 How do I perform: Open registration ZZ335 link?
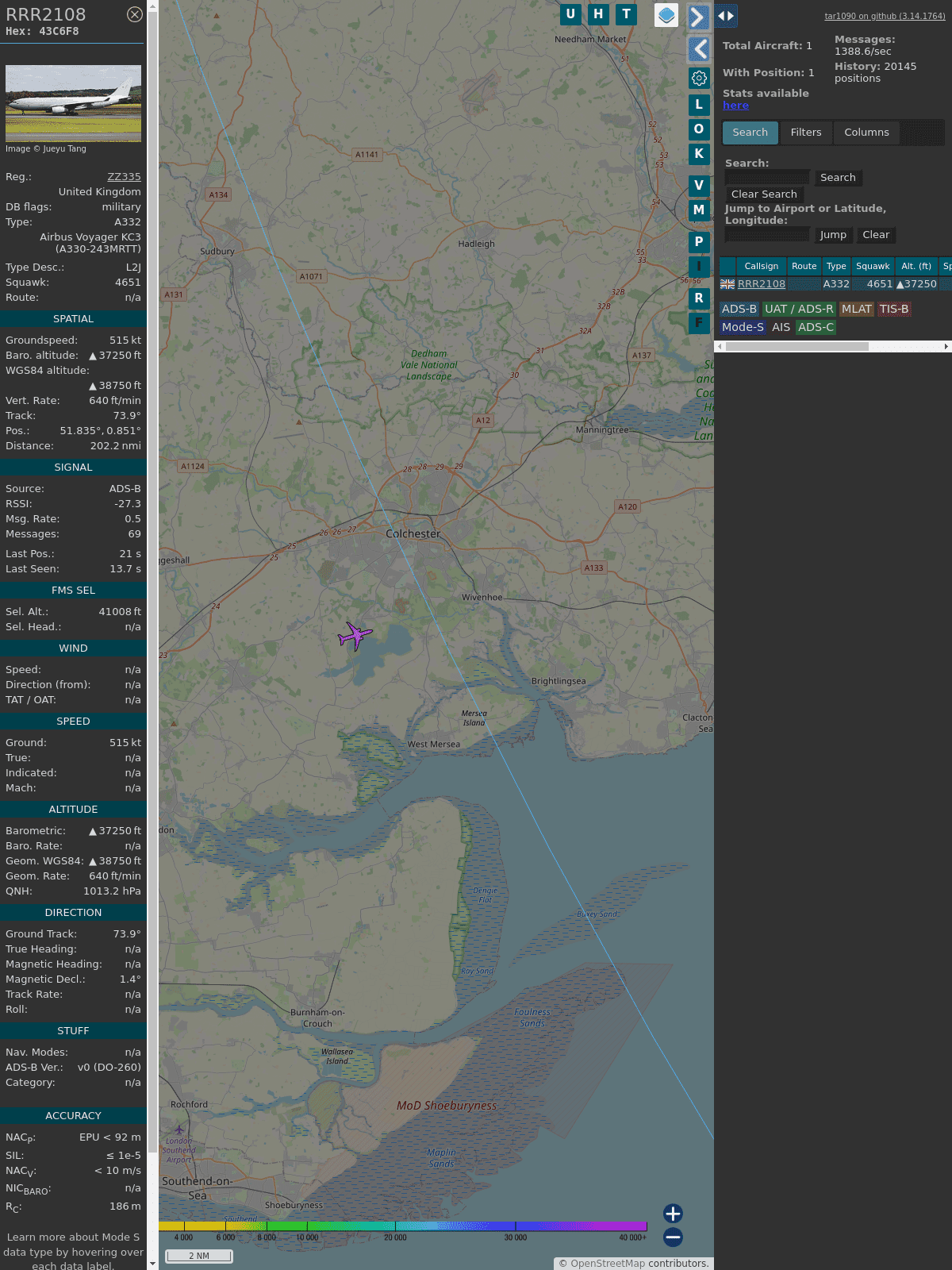[124, 177]
